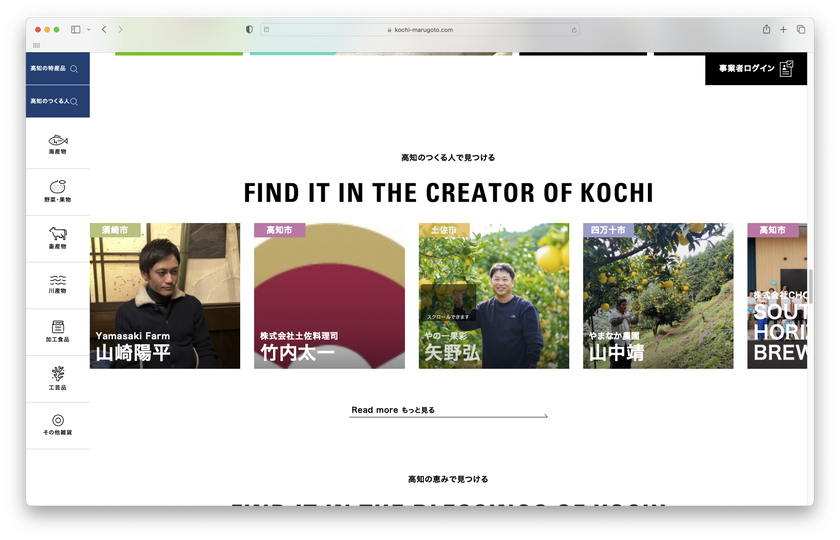Choose the 畜産物 cow icon category
The height and width of the screenshot is (540, 840).
coord(58,238)
